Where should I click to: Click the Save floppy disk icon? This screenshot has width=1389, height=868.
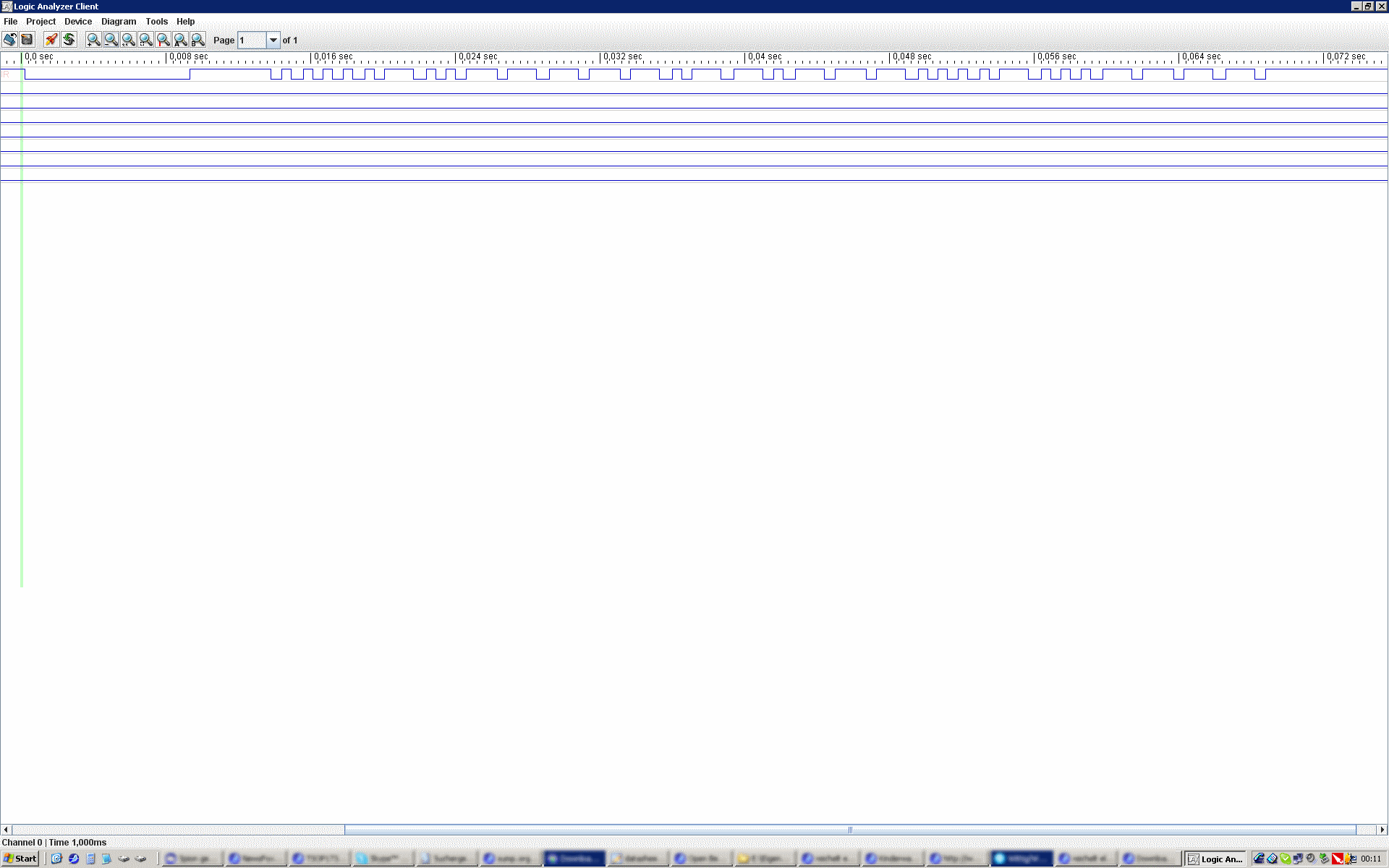coord(27,40)
